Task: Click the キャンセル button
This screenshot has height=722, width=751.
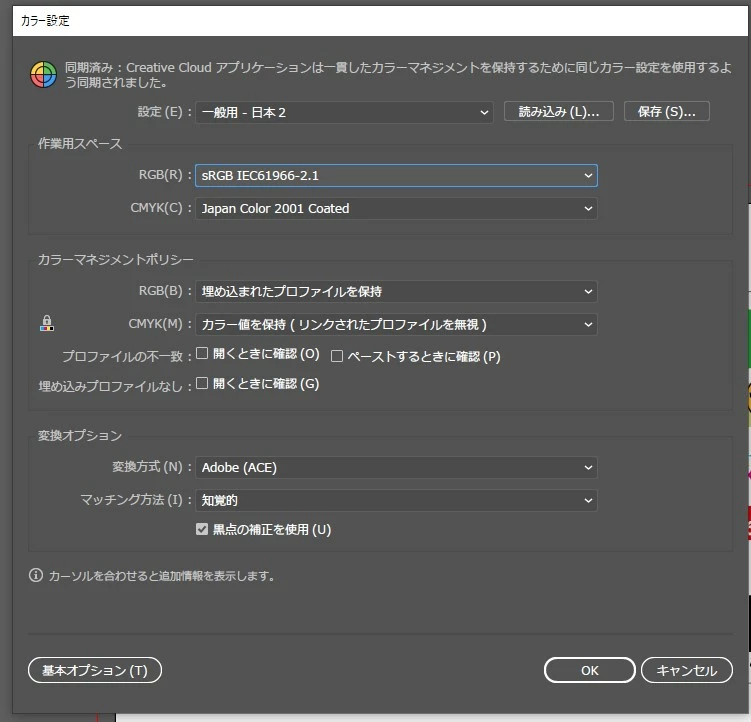Action: click(687, 670)
